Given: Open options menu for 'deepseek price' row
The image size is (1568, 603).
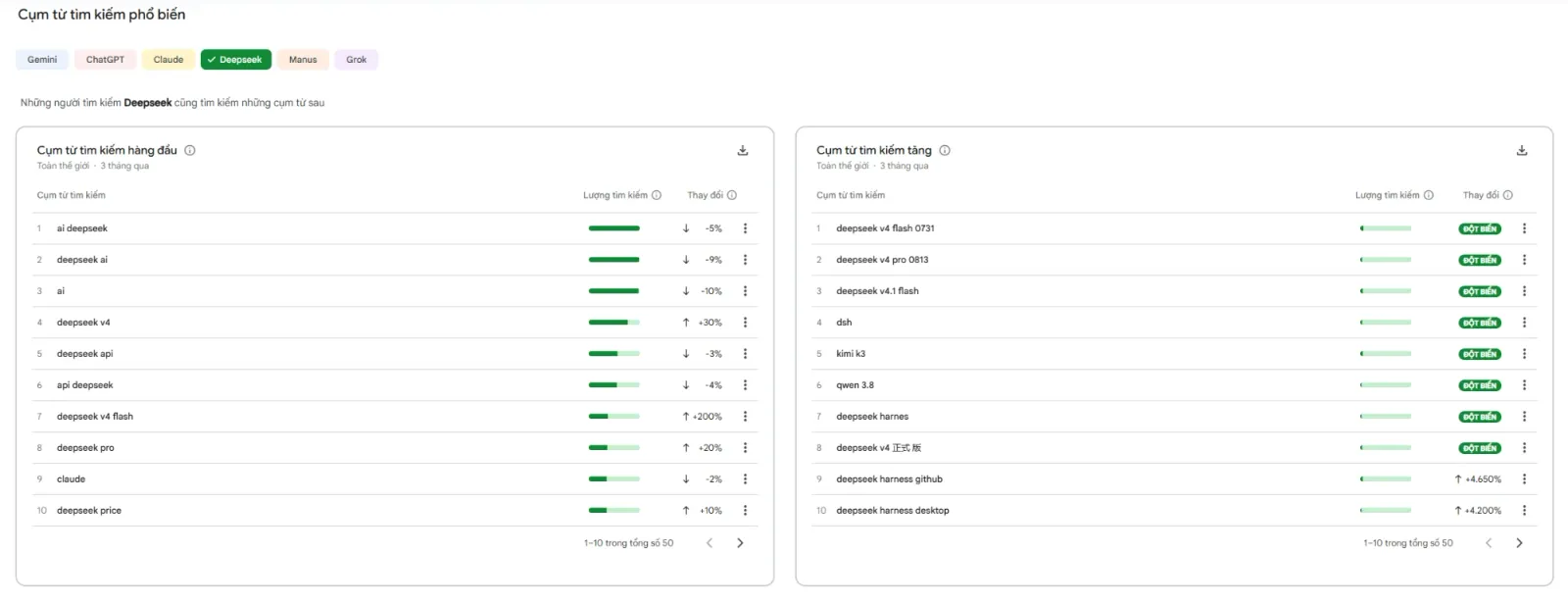Looking at the screenshot, I should (745, 511).
